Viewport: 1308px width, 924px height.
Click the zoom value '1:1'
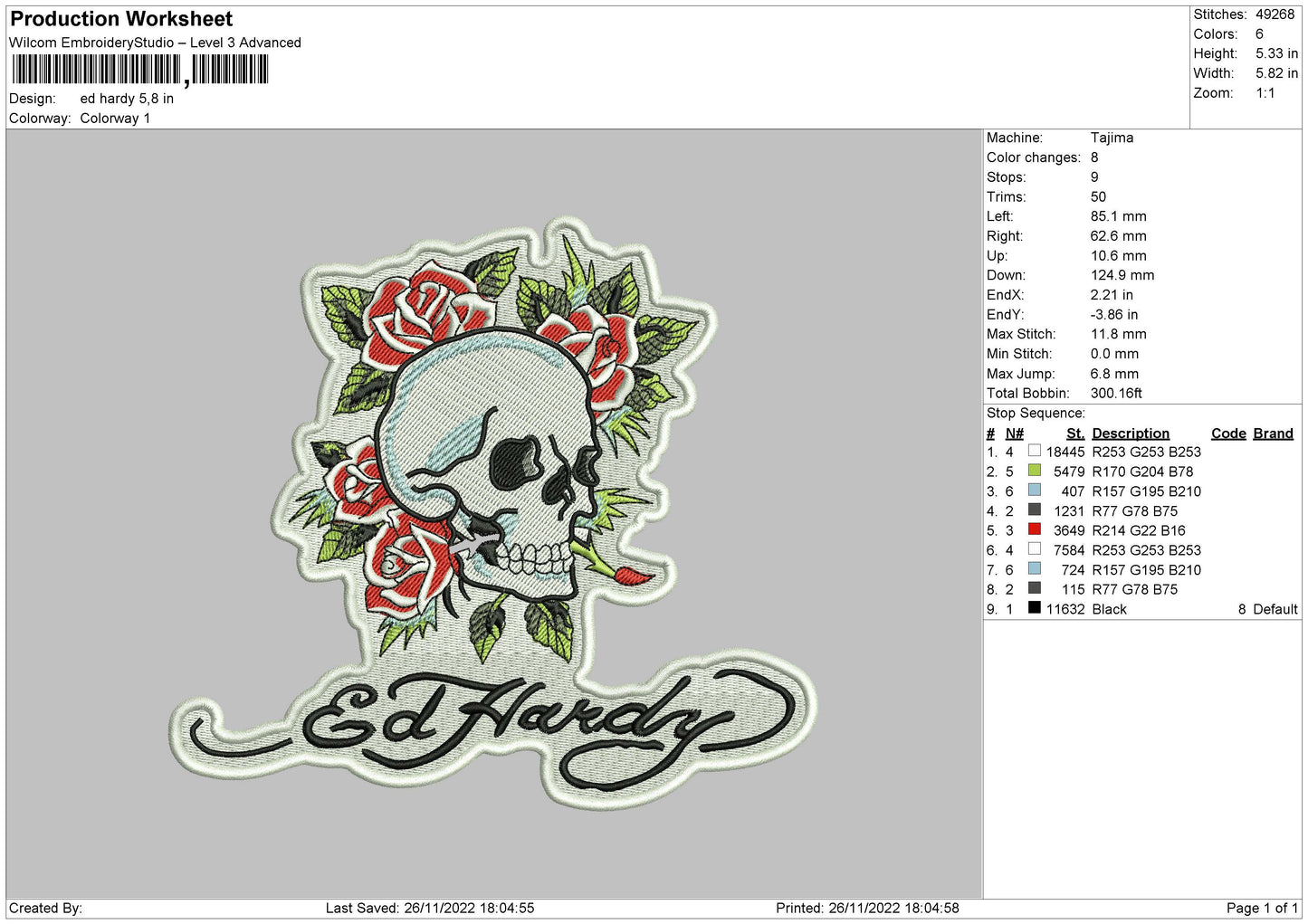(1265, 93)
